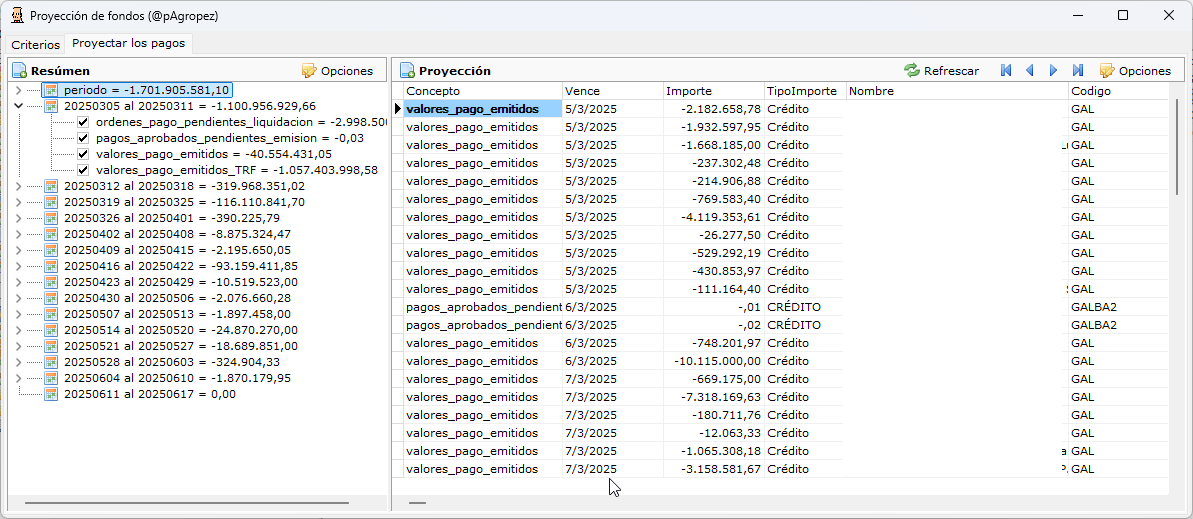Toggle pagos_aprobados_pendientes_emision checkbox
The width and height of the screenshot is (1193, 519).
click(x=84, y=138)
